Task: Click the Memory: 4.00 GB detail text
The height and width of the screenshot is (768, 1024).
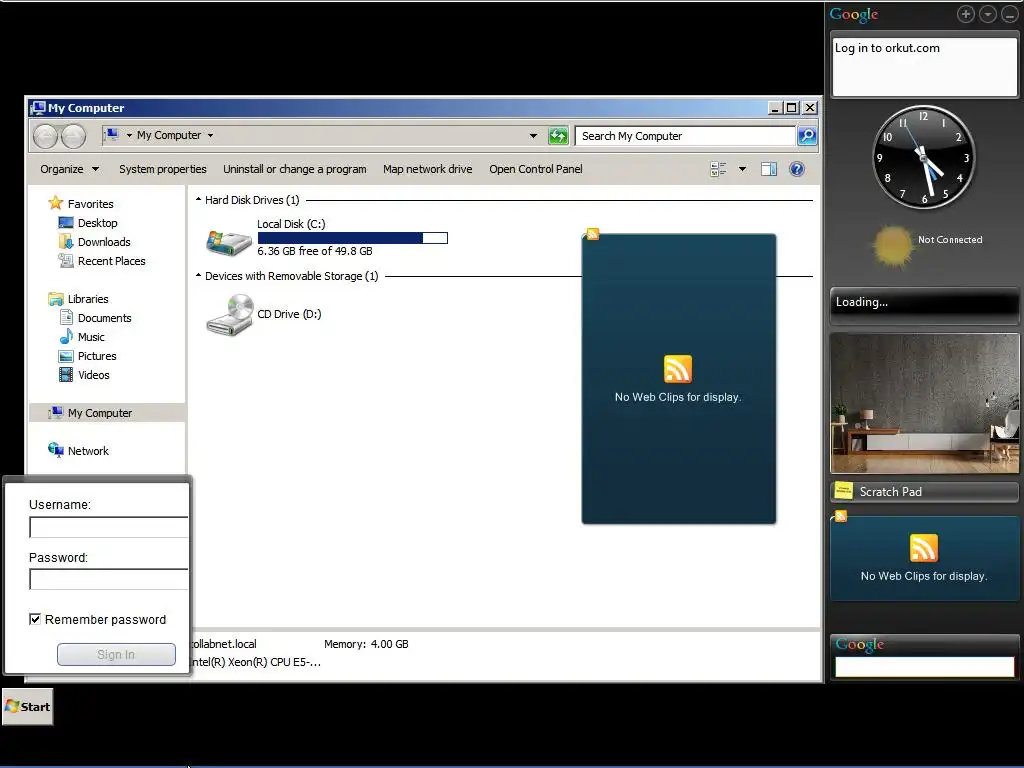Action: click(x=366, y=644)
